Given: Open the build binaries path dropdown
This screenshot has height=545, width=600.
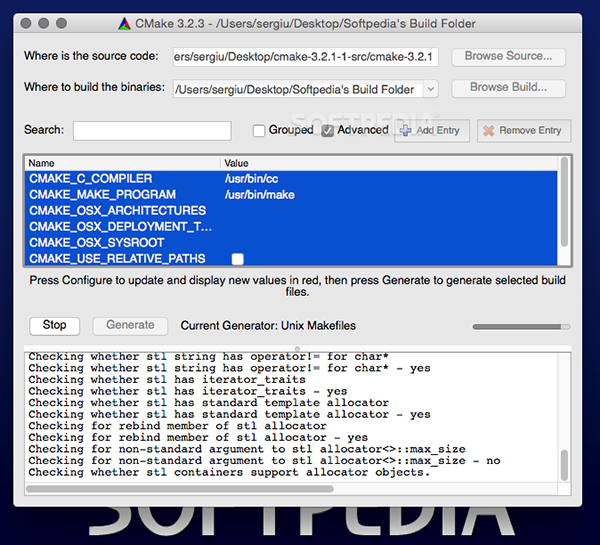Looking at the screenshot, I should (430, 89).
